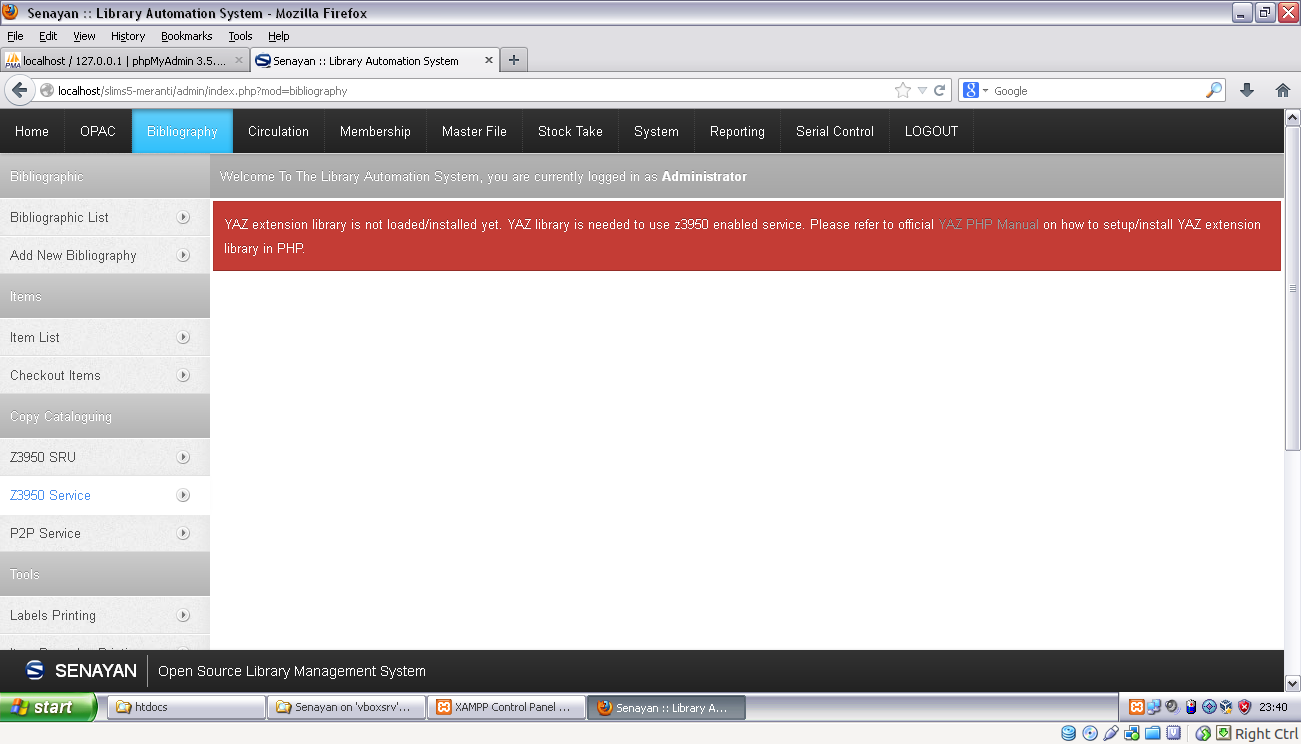Click the Firefox back arrow button
1301x744 pixels.
click(19, 90)
